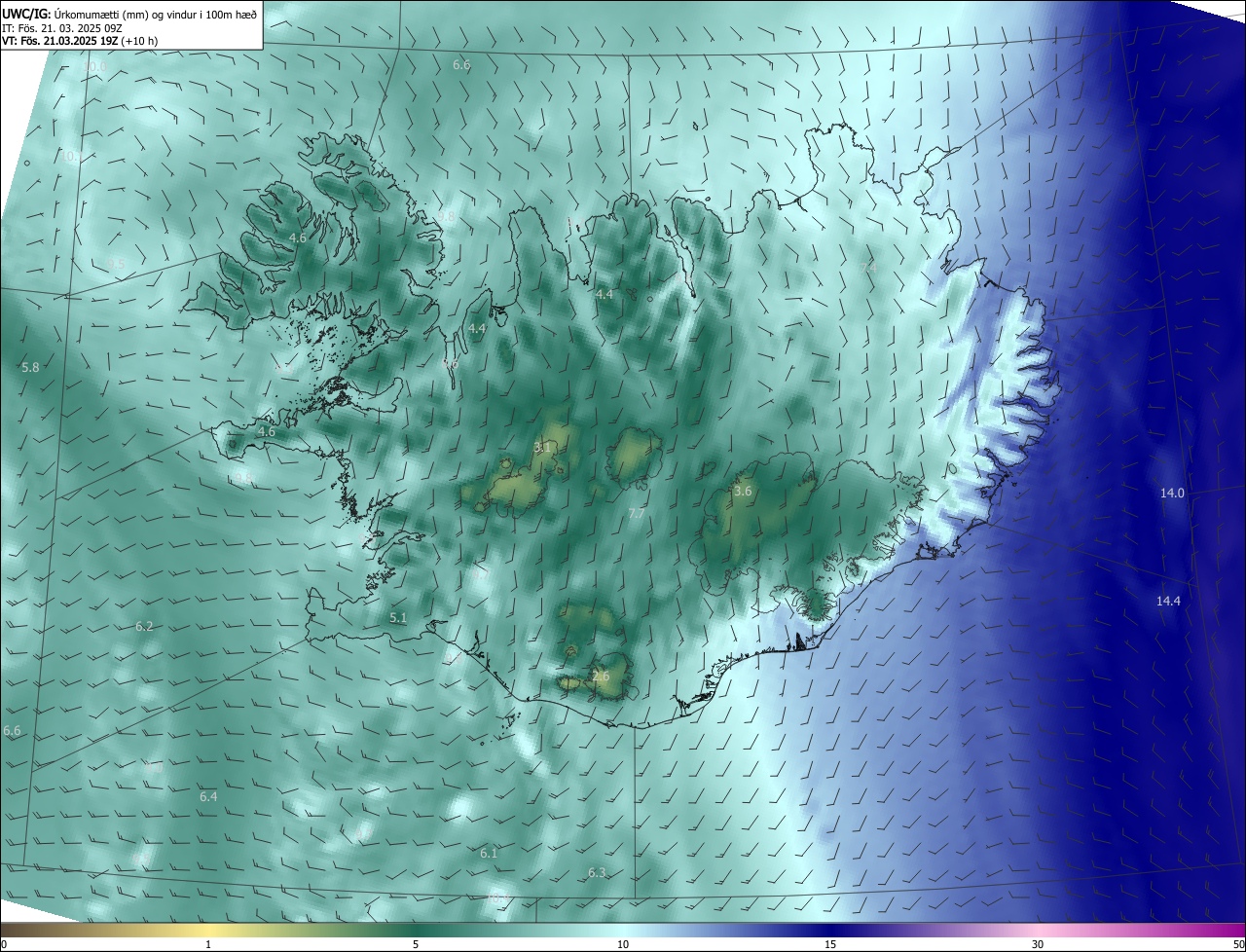Click the 30 tick on the color scale

pos(1038,945)
